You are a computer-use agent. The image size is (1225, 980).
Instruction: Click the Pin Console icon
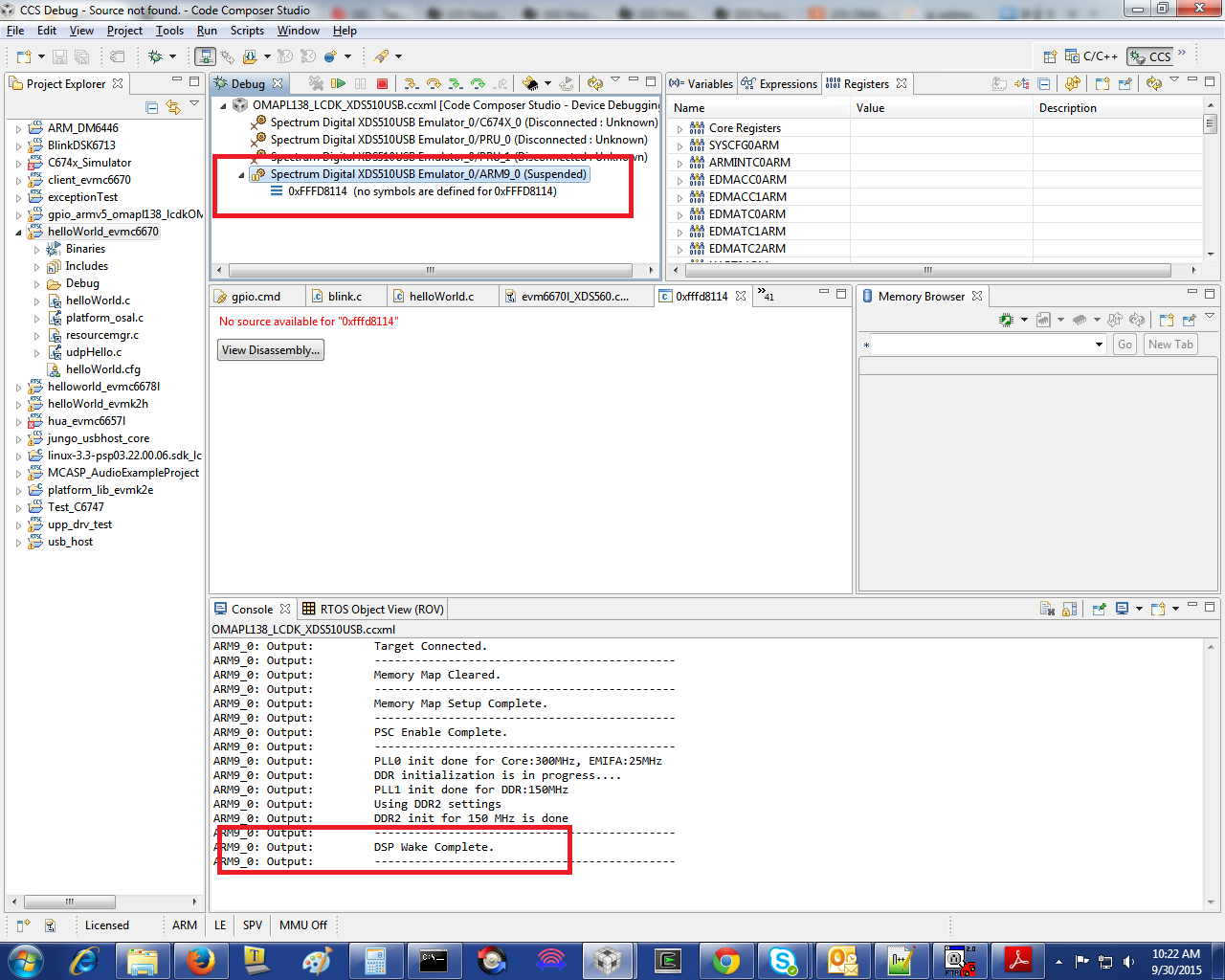[x=1099, y=609]
